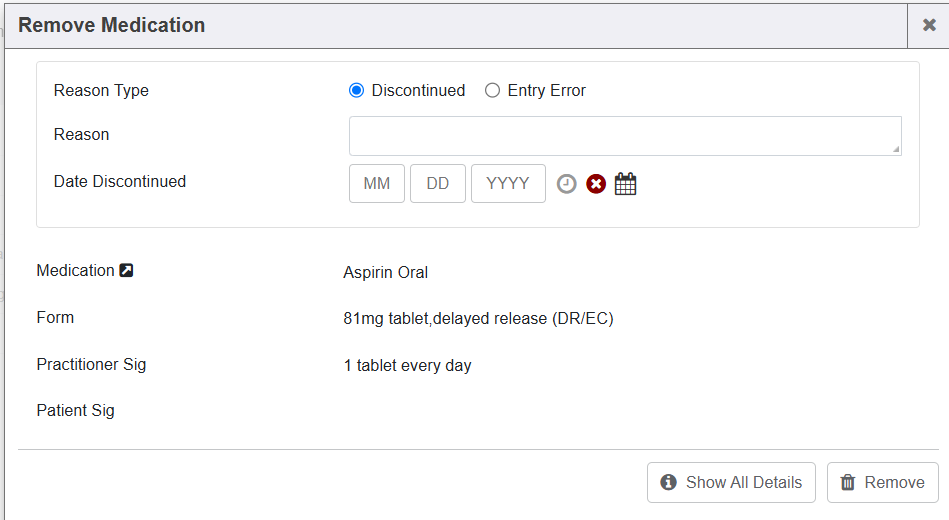Close the Remove Medication dialog
Screen dimensions: 949x520
point(928,25)
